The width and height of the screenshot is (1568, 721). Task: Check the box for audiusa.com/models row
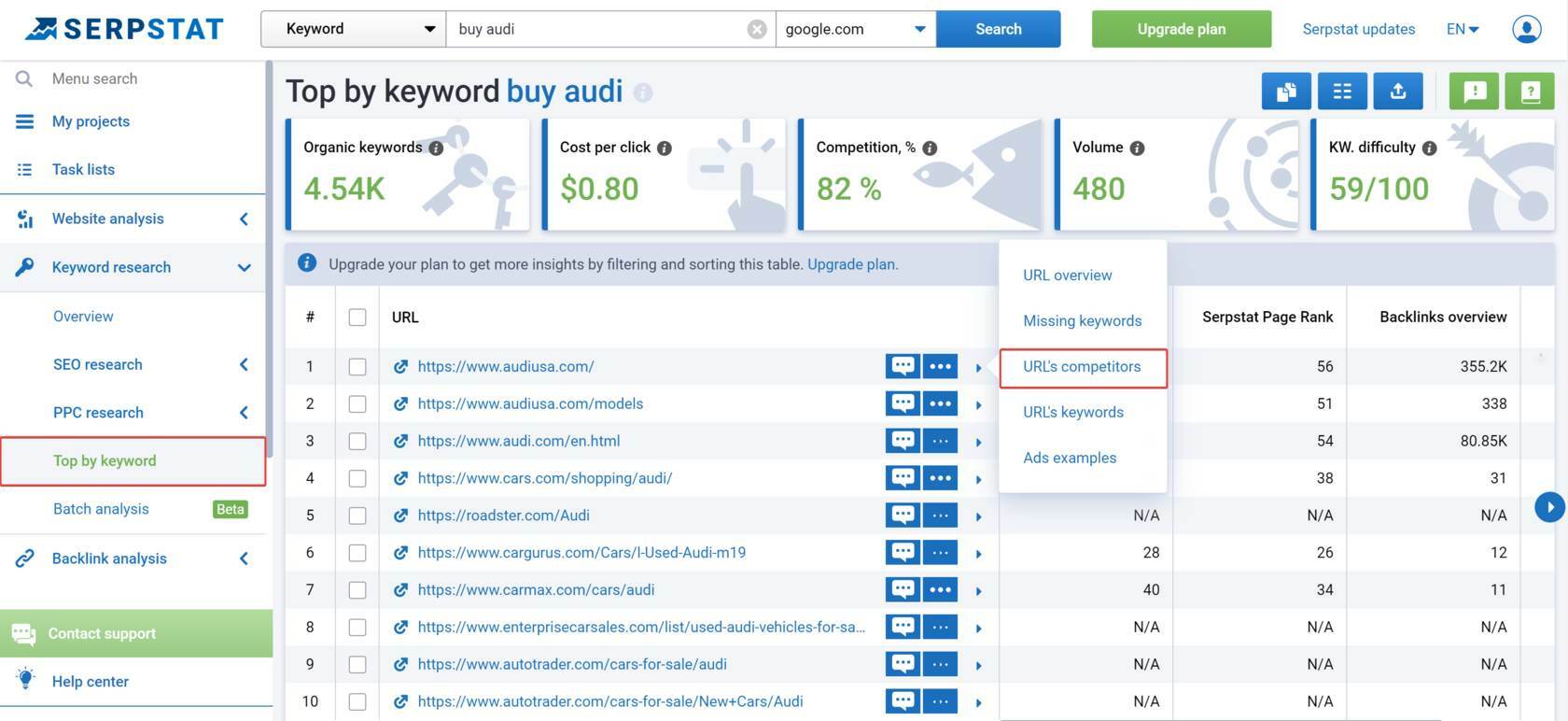coord(357,404)
